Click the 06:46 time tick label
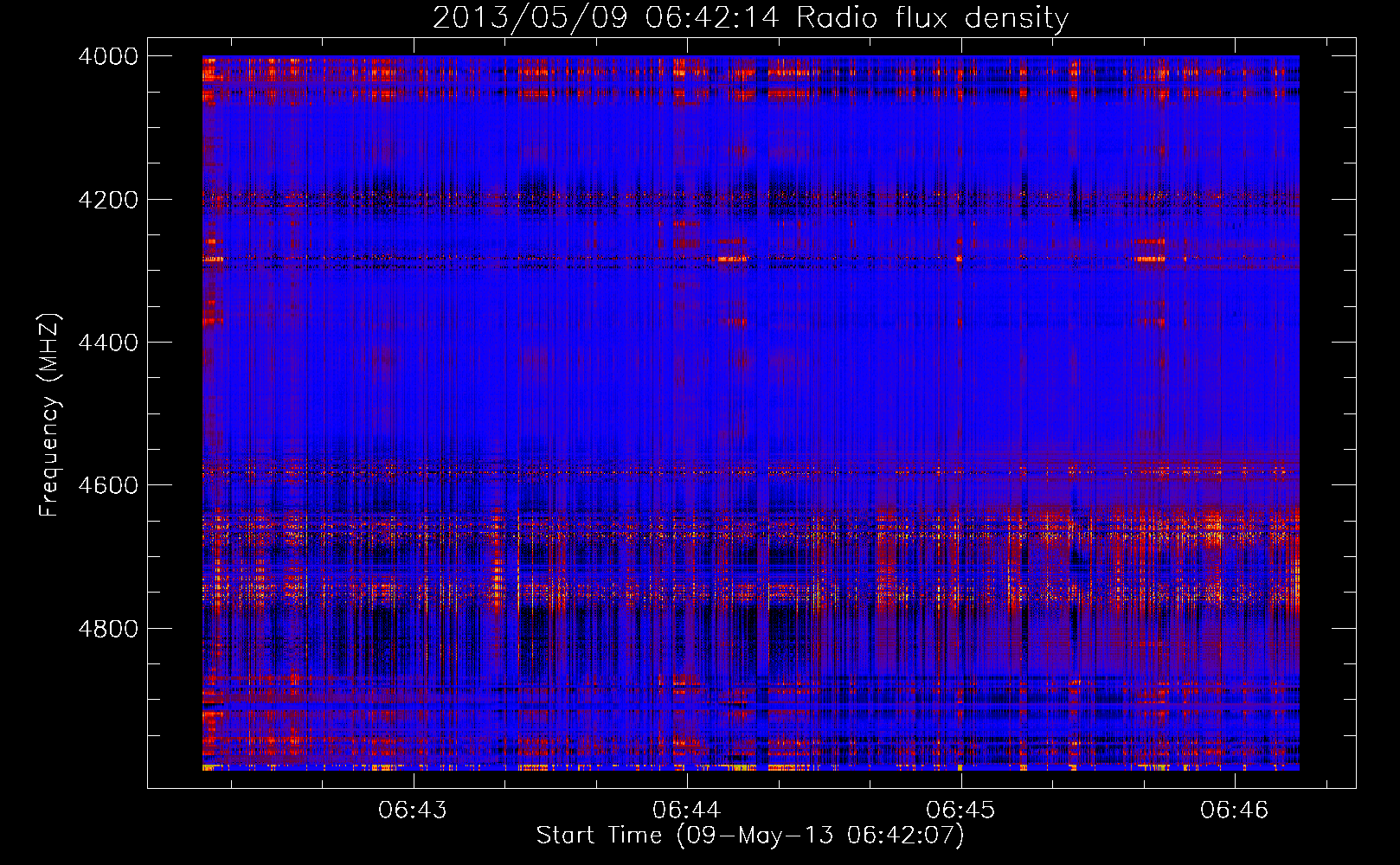The height and width of the screenshot is (865, 1400). (1234, 810)
